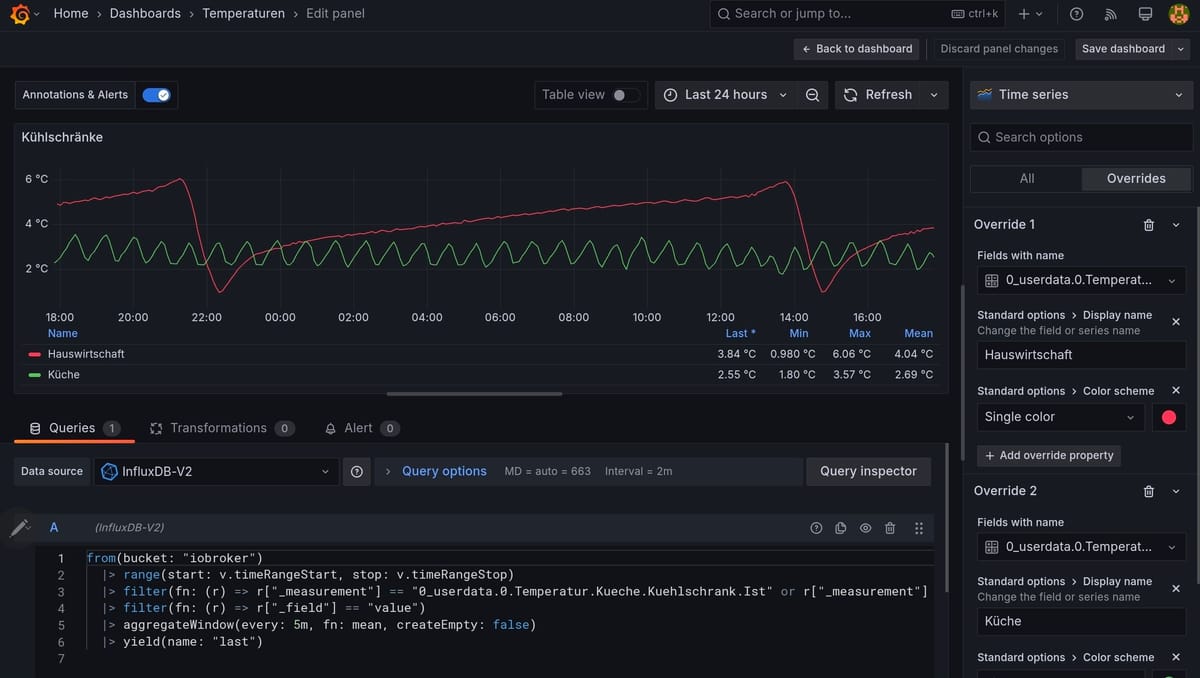
Task: Remove query A using trash icon
Action: coord(890,528)
